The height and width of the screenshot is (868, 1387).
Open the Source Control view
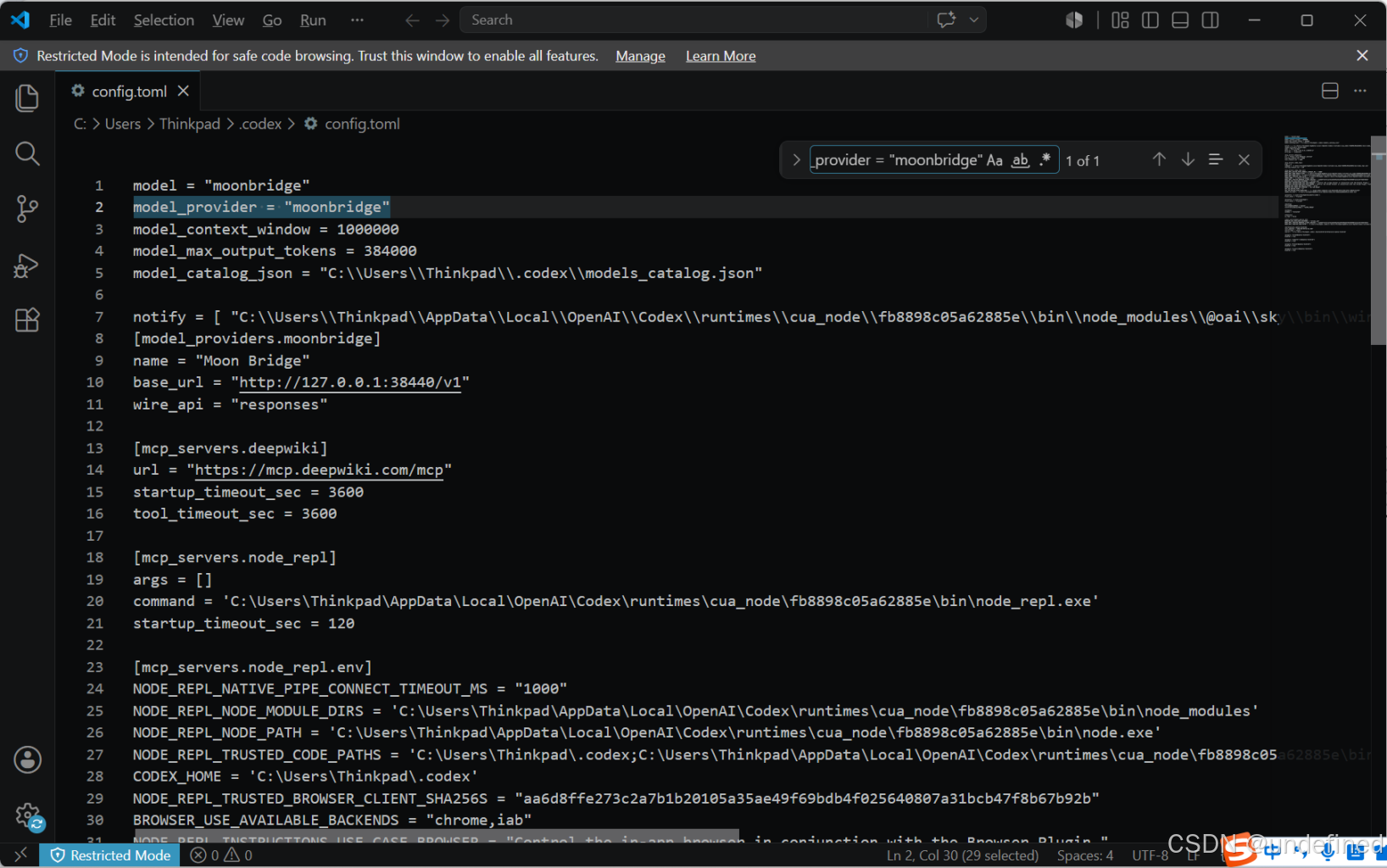tap(27, 209)
